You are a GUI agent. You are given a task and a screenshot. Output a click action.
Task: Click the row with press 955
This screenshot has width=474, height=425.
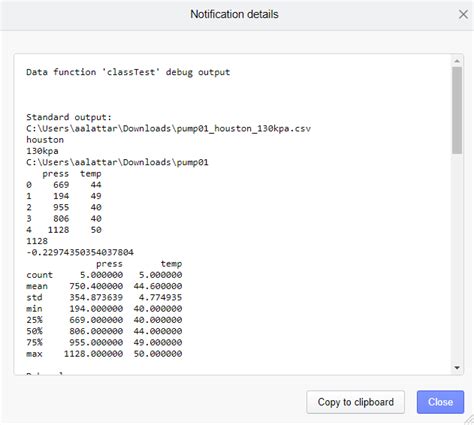tap(64, 207)
